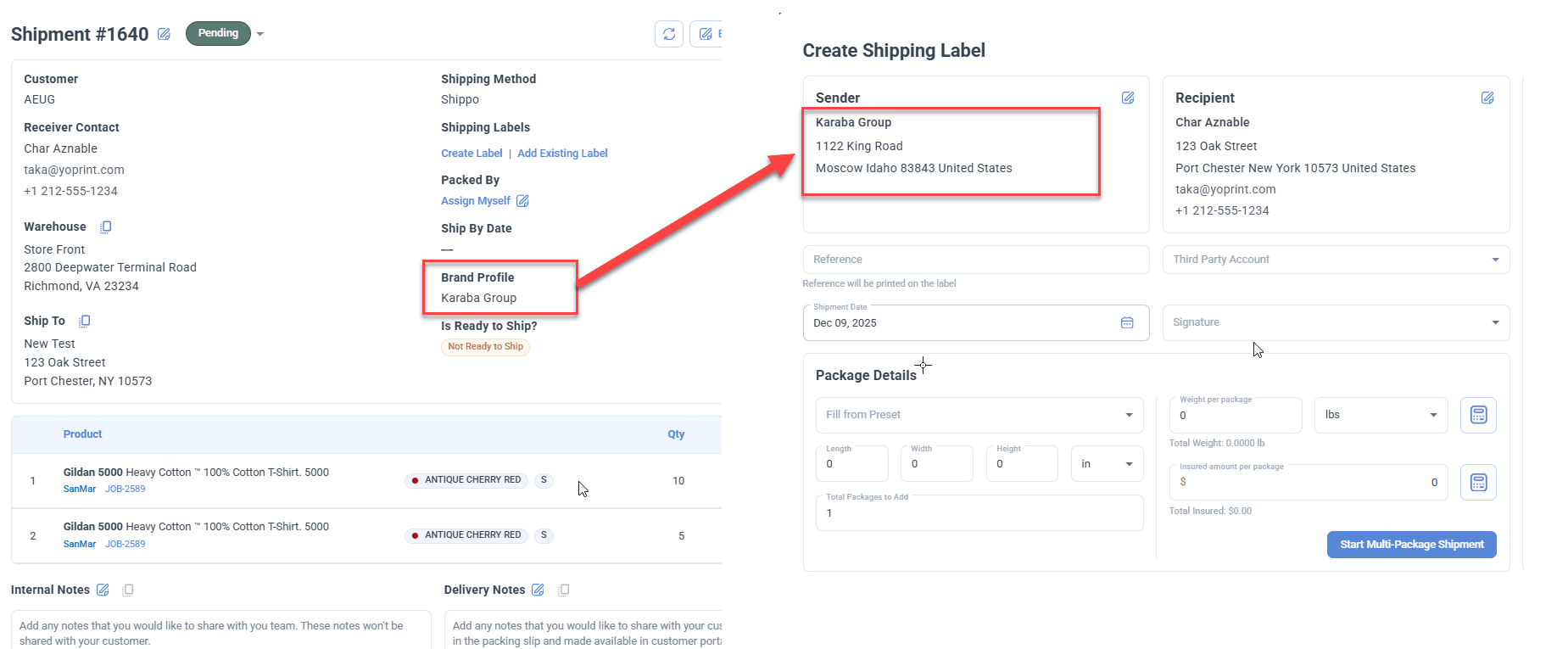Click the Add Existing Label link
The image size is (1568, 649).
click(562, 154)
